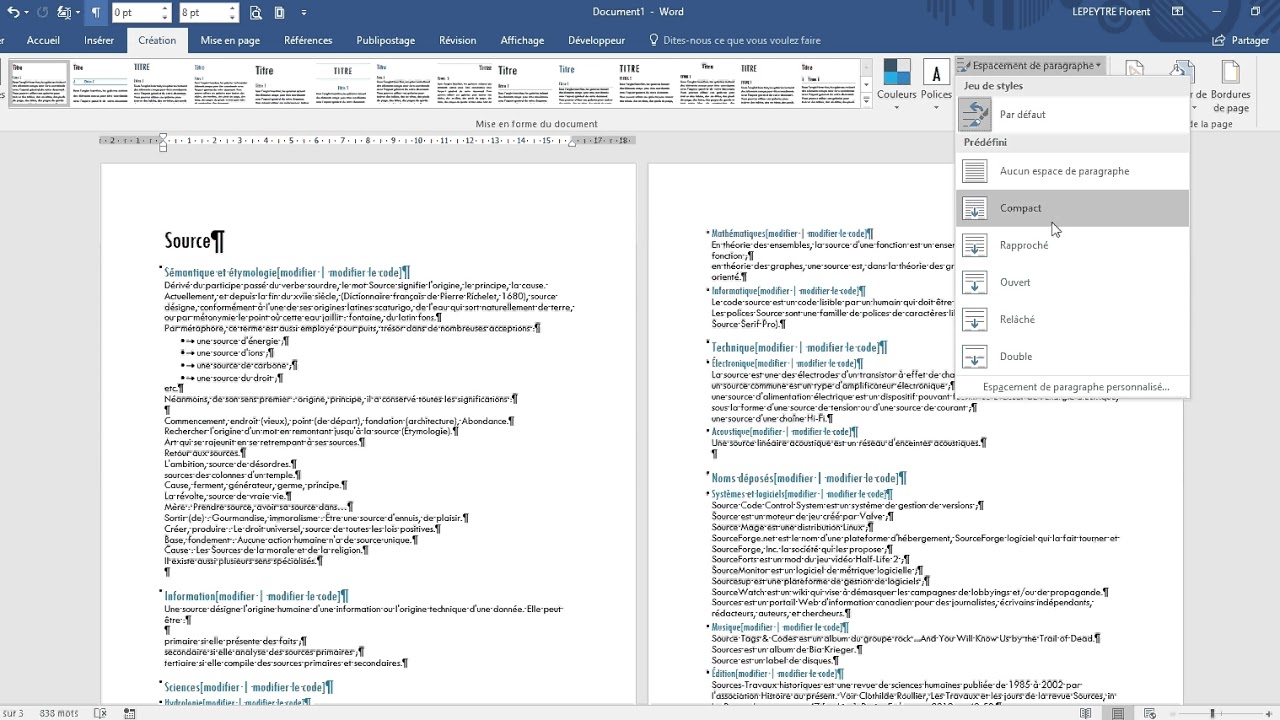The width and height of the screenshot is (1280, 720).
Task: Switch to Print Layout view icon
Action: (1120, 713)
